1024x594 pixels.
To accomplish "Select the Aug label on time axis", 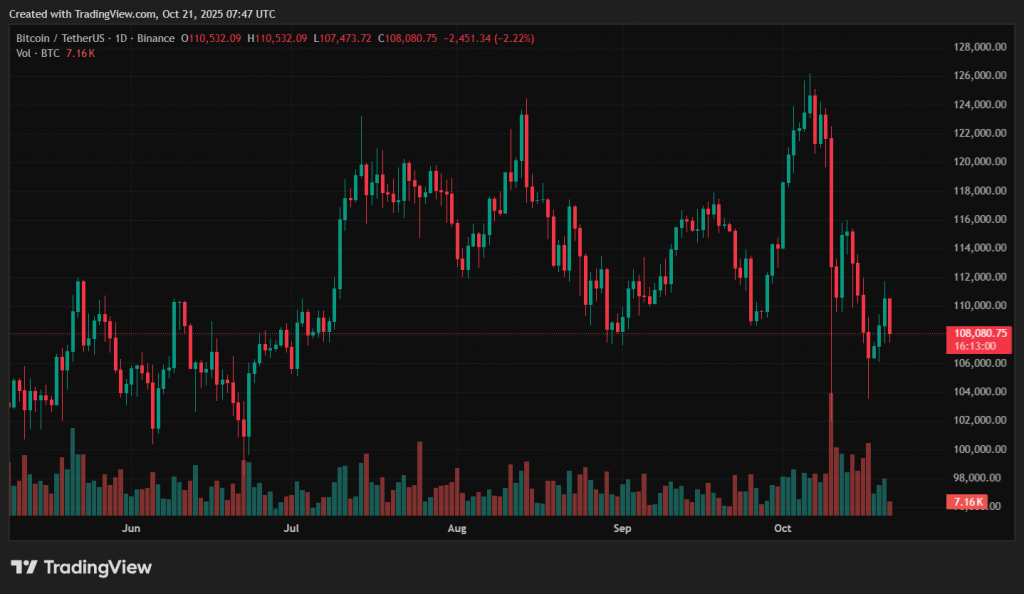I will coord(457,527).
